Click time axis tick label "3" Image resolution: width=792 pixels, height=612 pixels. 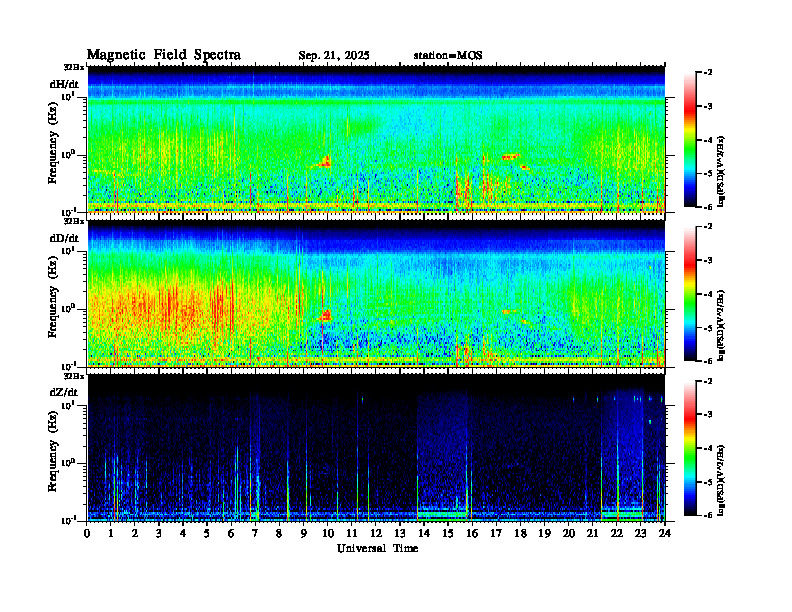coord(159,533)
